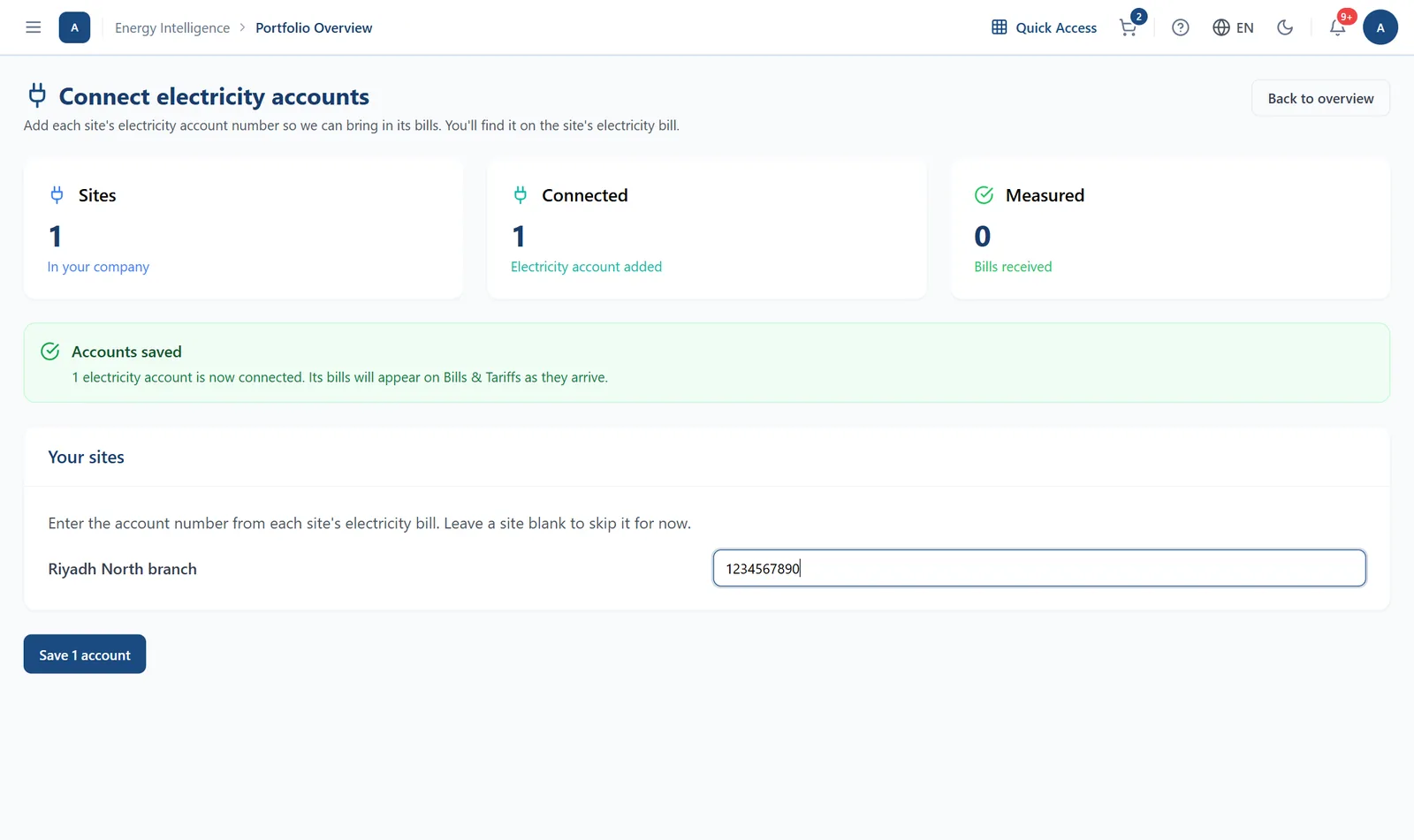Focus Riyadh North branch account number field

(x=1039, y=568)
